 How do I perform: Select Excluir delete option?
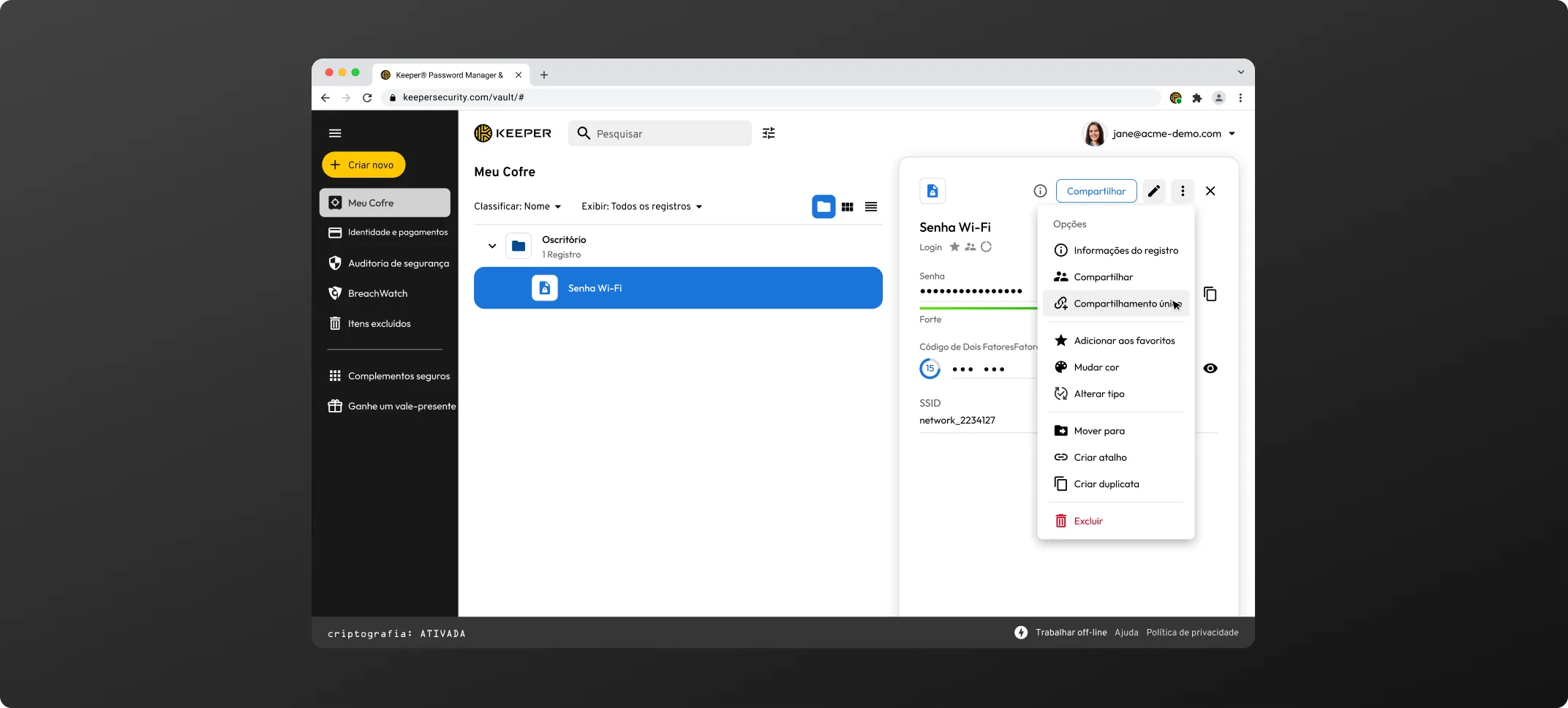click(1116, 521)
